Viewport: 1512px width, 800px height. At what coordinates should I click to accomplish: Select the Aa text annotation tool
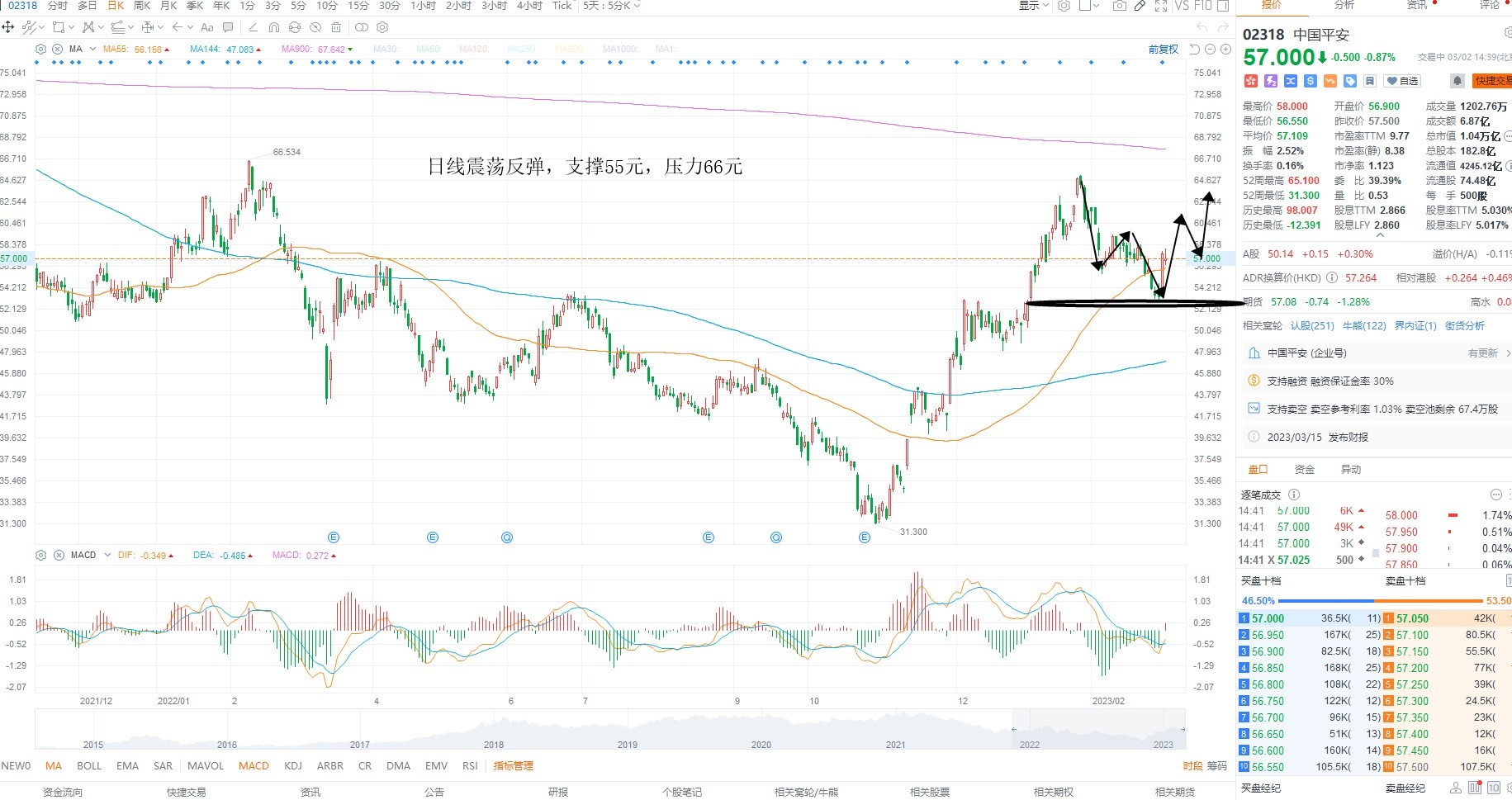coord(207,27)
